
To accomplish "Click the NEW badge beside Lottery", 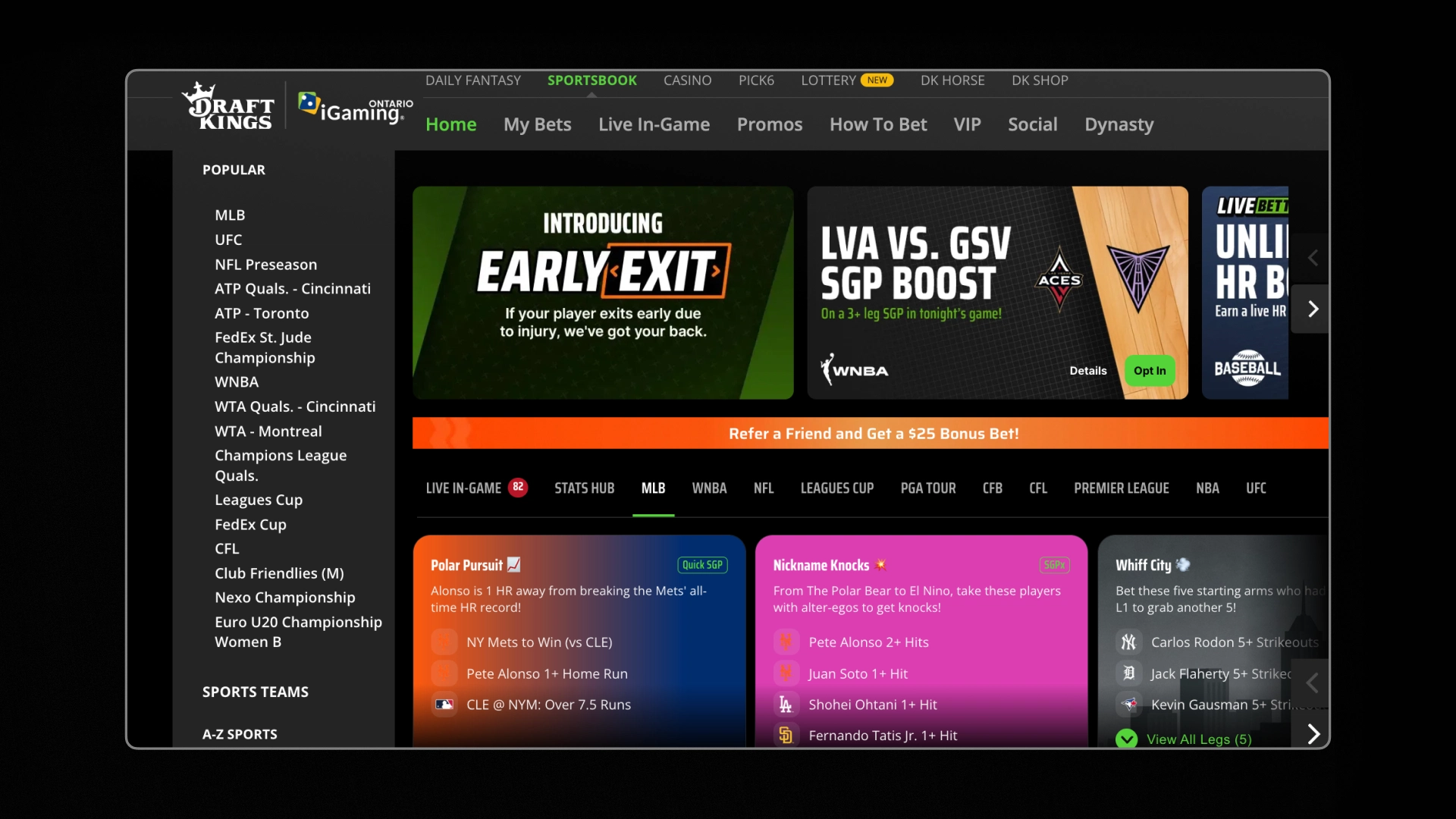I will coord(877,80).
